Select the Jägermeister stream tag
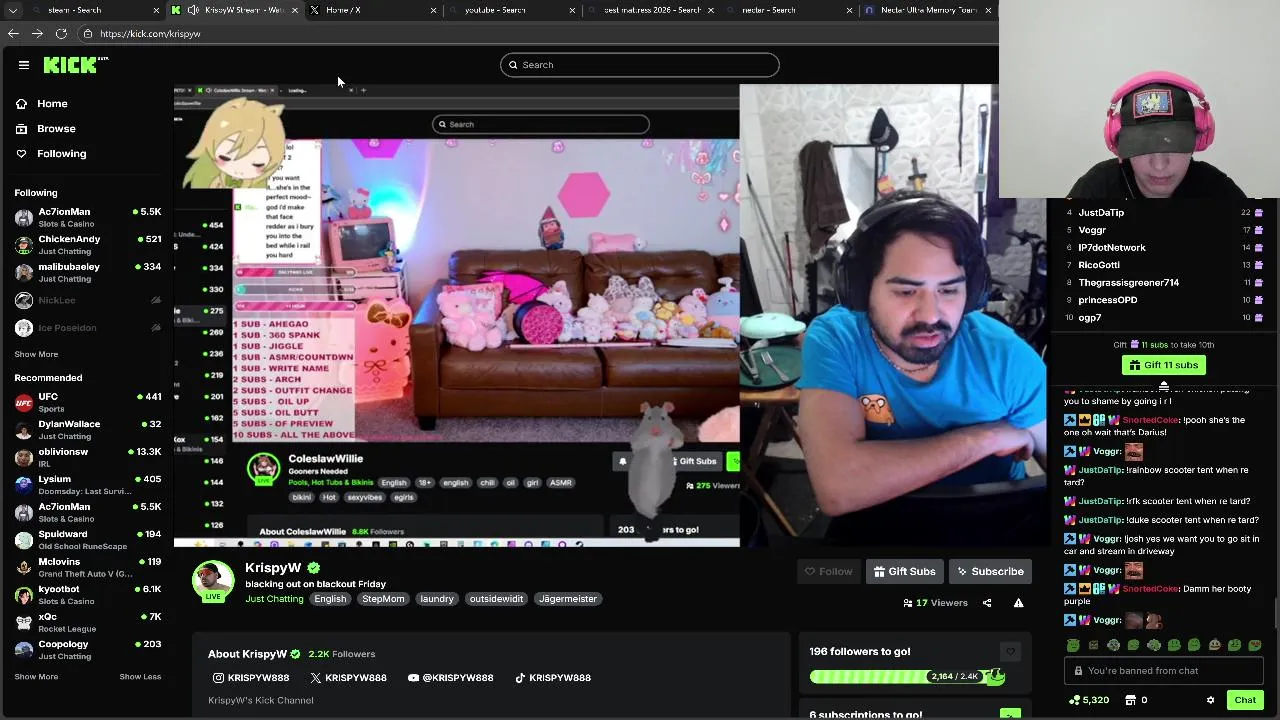 pyautogui.click(x=568, y=599)
